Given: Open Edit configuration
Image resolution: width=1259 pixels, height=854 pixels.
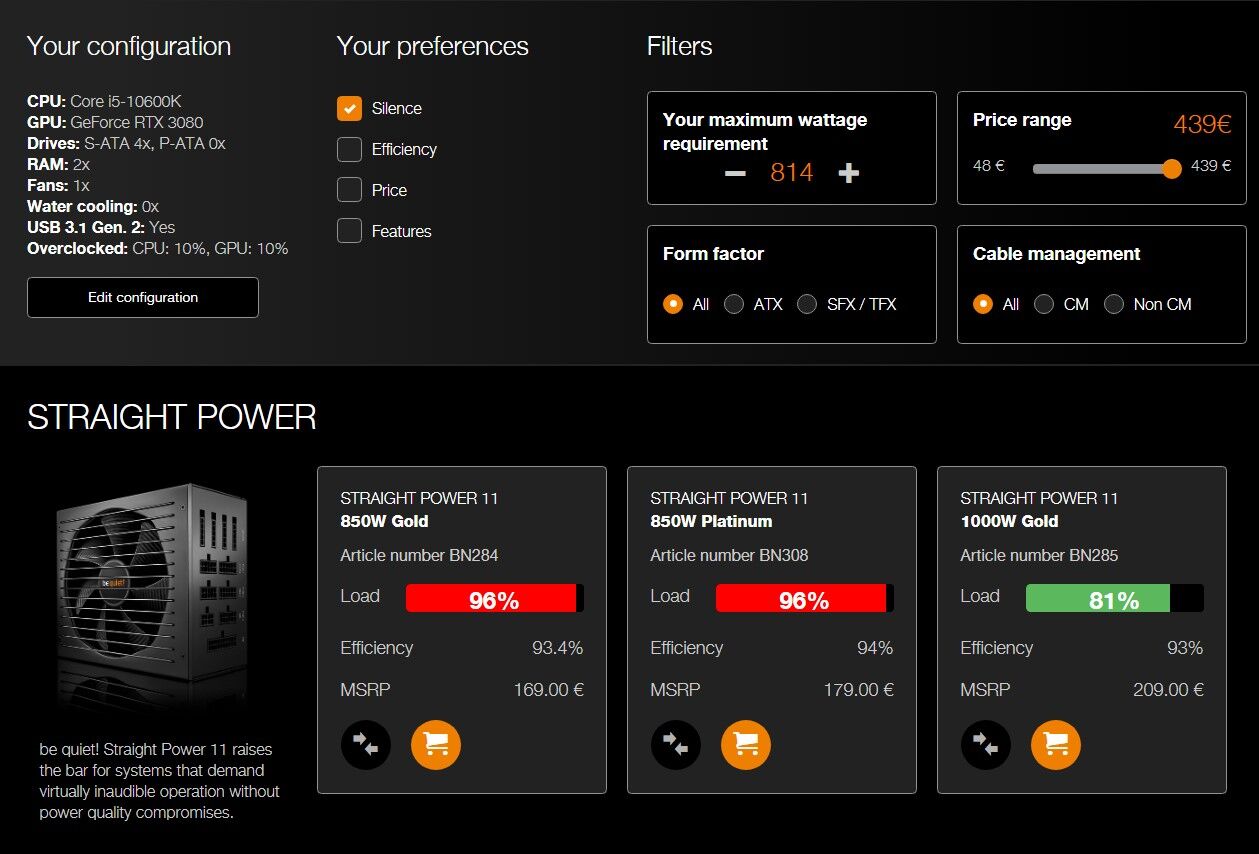Looking at the screenshot, I should pos(143,297).
